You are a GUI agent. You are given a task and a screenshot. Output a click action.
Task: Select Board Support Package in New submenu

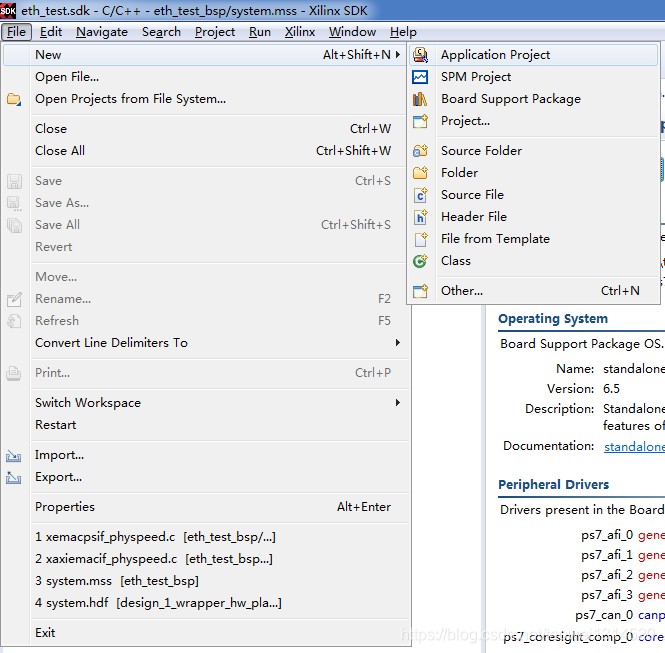pos(534,99)
